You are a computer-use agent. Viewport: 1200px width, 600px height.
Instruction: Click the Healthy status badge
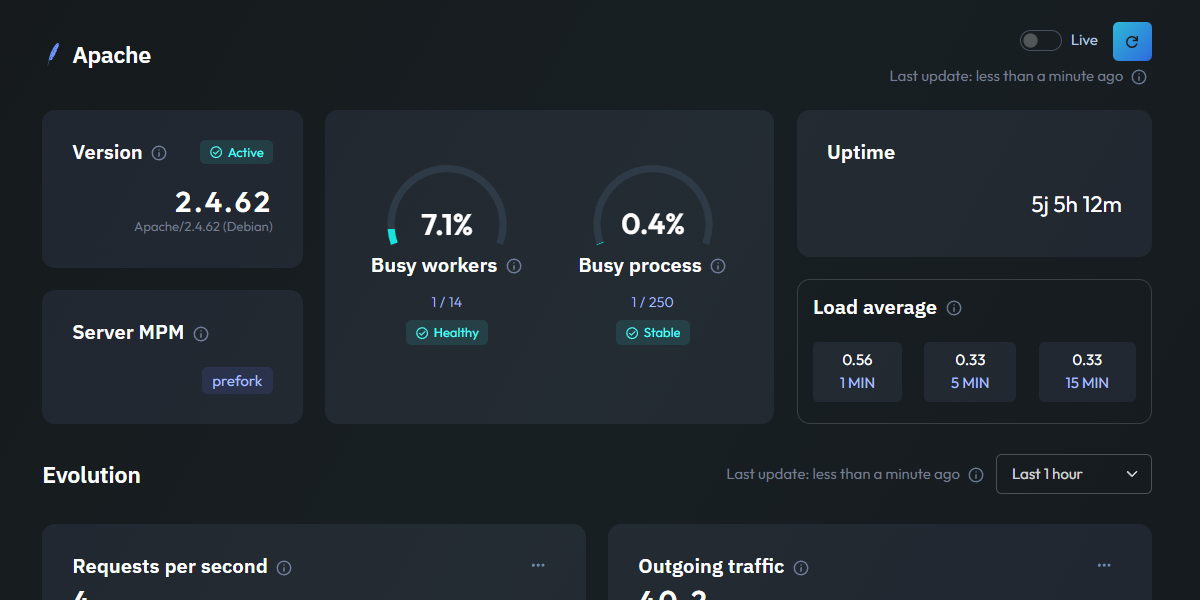tap(447, 333)
